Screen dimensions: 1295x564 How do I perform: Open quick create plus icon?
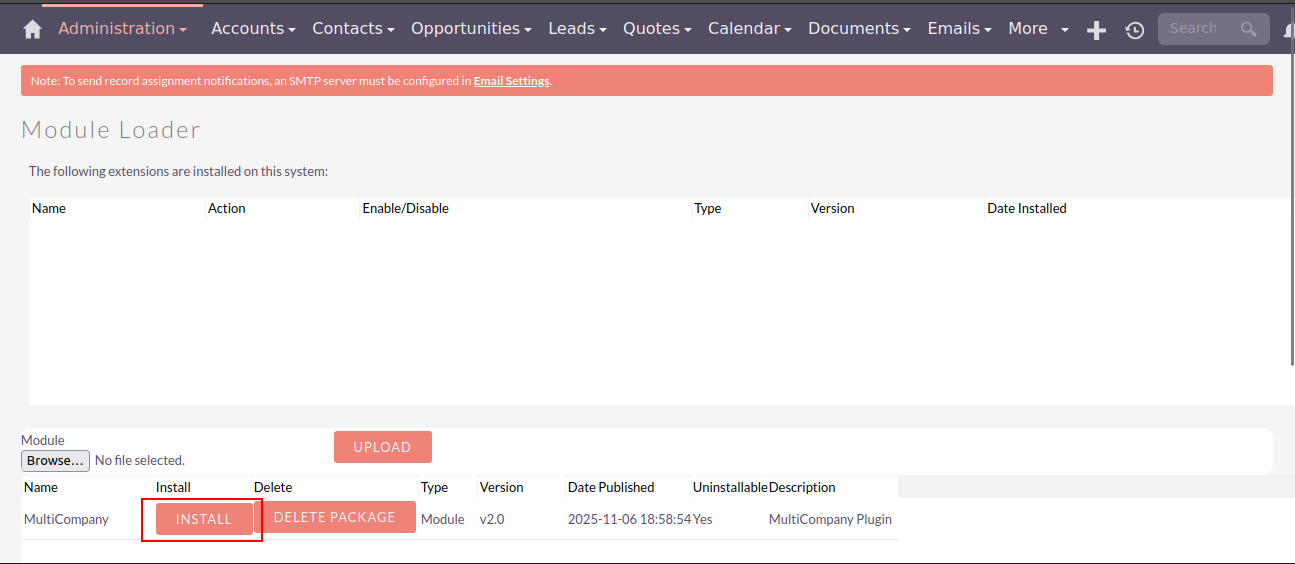click(1096, 30)
